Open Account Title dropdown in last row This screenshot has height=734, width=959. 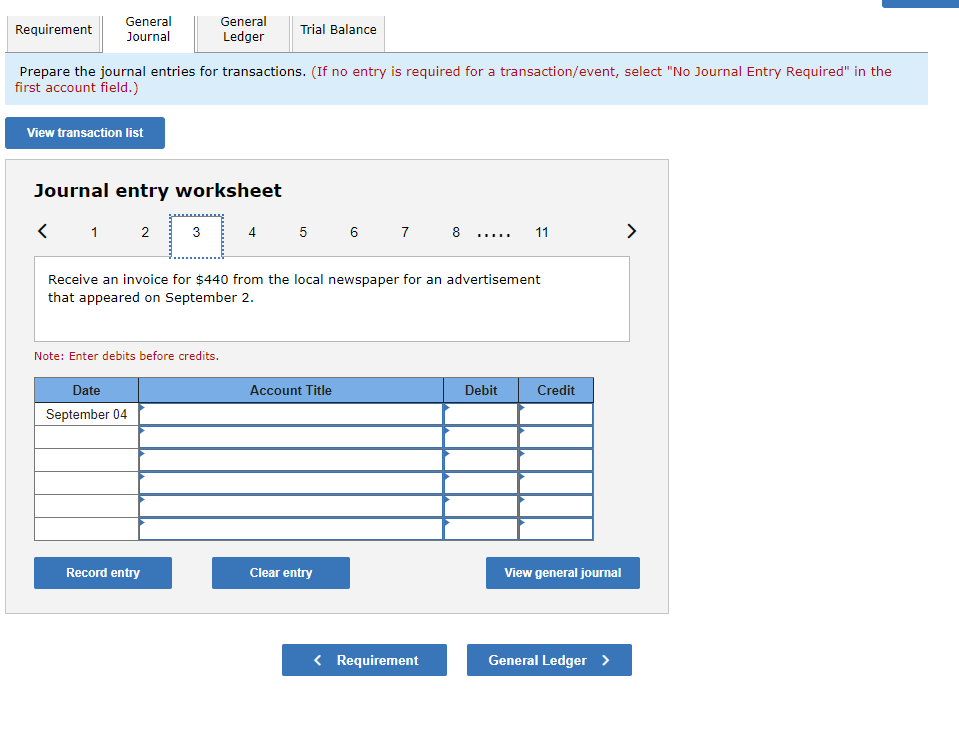click(x=291, y=529)
